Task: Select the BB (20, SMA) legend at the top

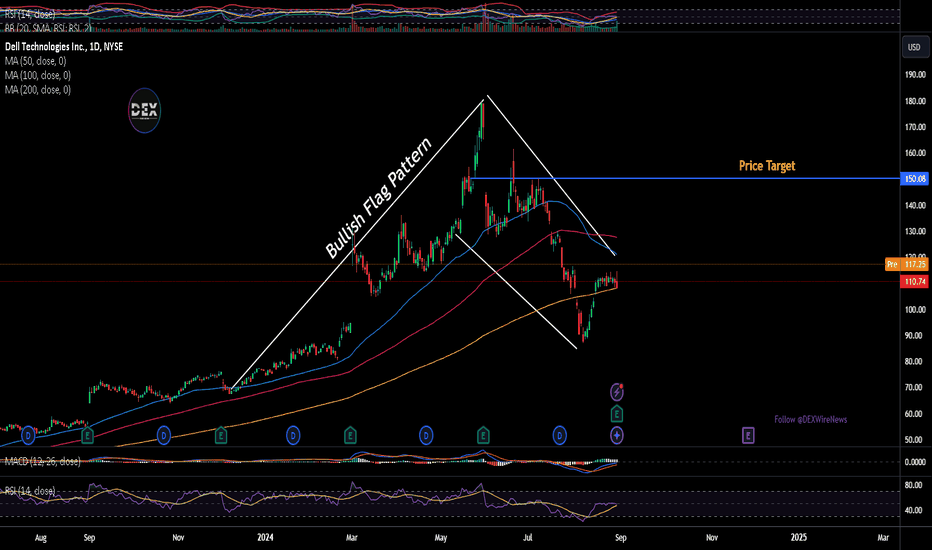Action: click(48, 27)
